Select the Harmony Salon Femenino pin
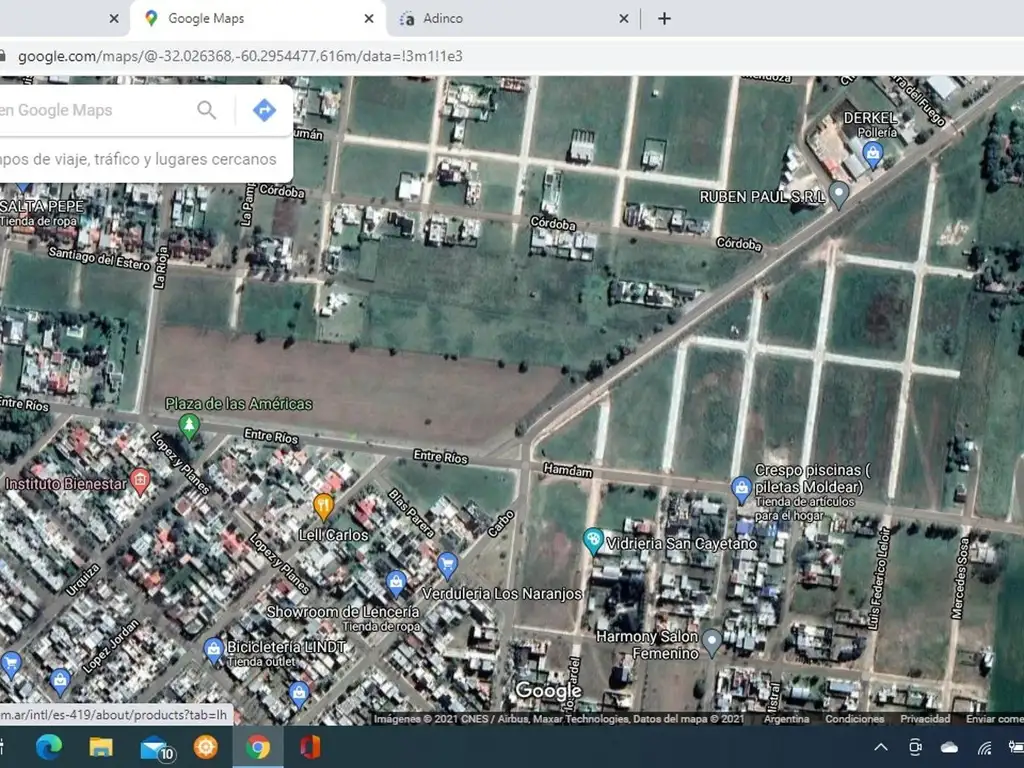 [712, 640]
